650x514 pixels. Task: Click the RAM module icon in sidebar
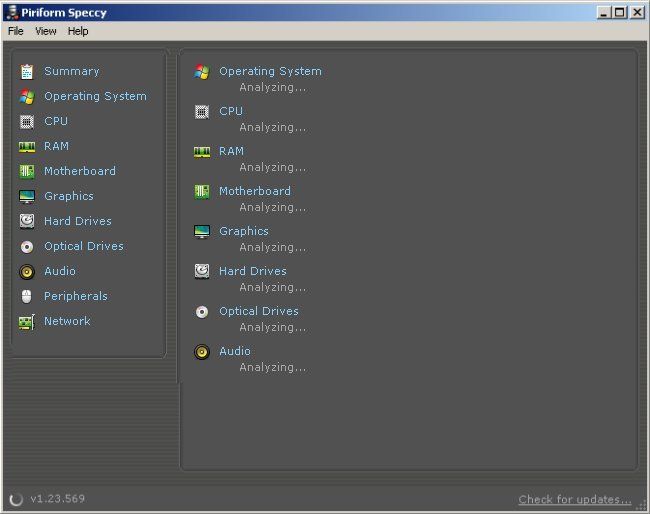pyautogui.click(x=27, y=146)
